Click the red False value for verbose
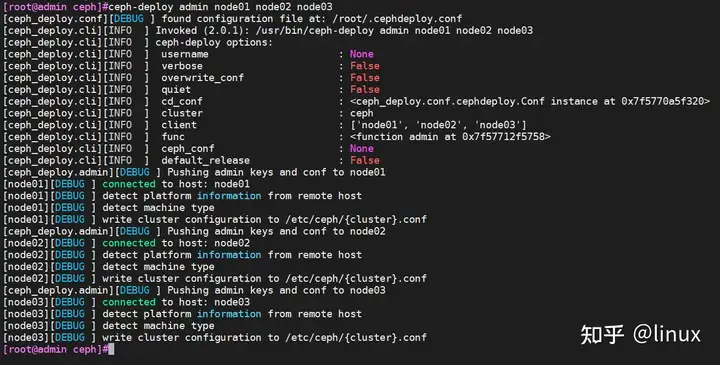The image size is (720, 365). point(365,66)
